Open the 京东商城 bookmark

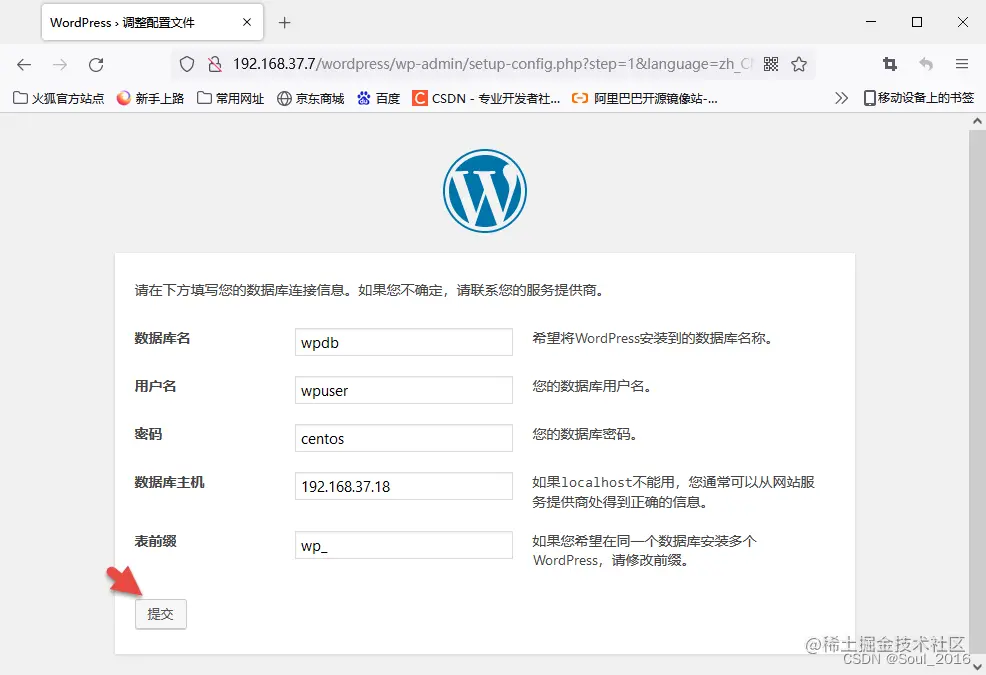311,98
